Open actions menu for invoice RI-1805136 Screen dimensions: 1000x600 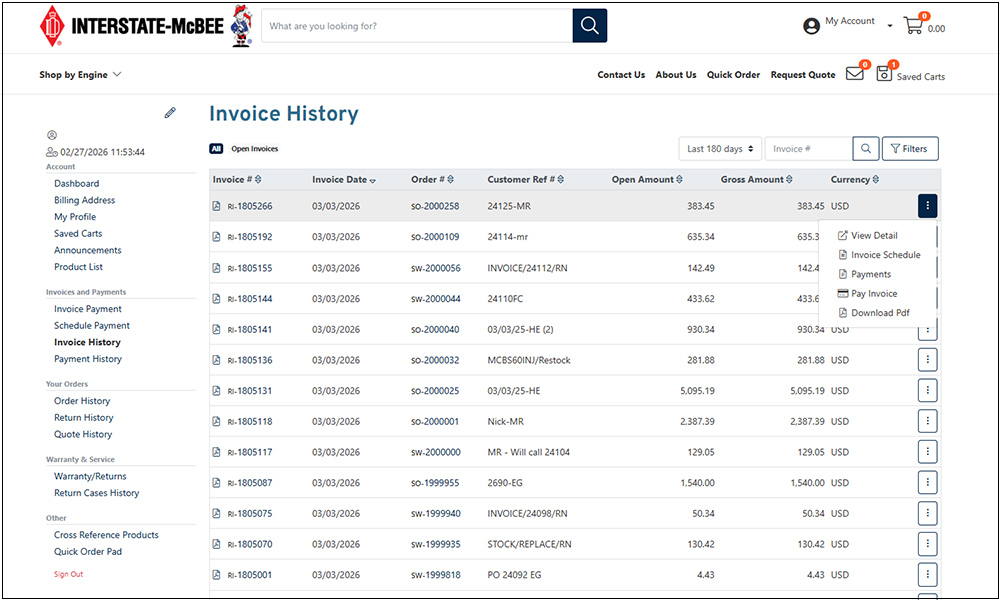point(927,360)
